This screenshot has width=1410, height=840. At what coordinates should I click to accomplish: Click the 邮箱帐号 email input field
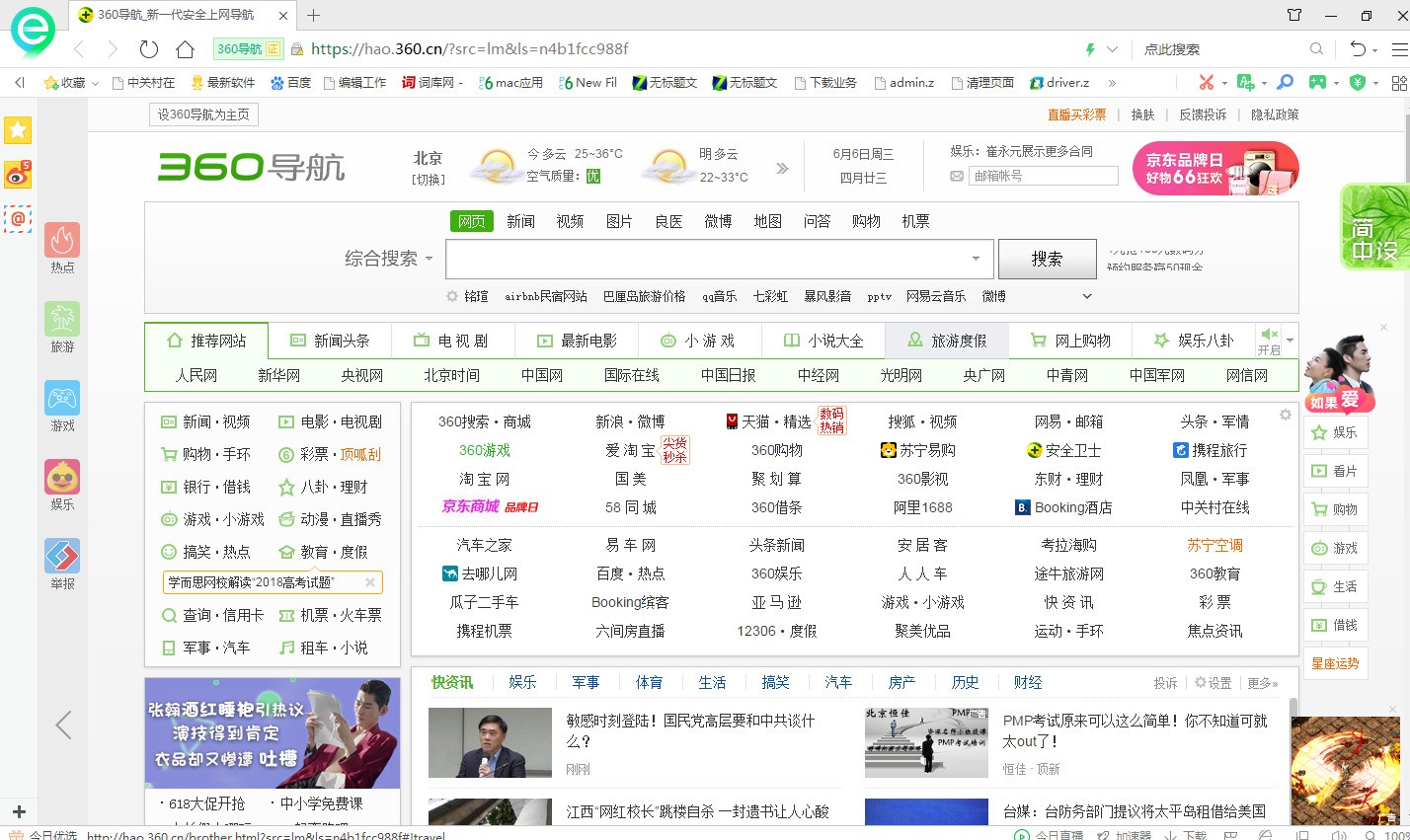pyautogui.click(x=1042, y=175)
